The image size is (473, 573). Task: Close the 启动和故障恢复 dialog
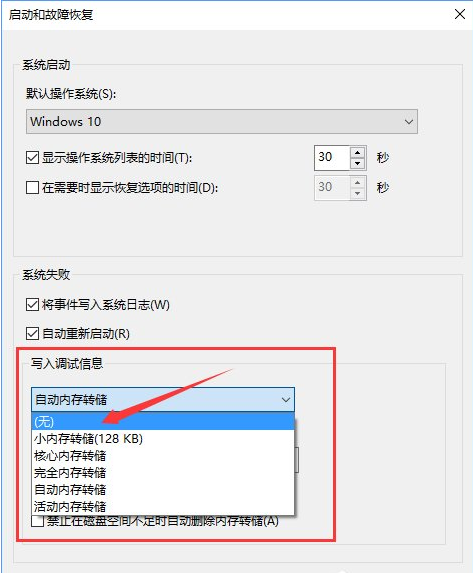459,14
